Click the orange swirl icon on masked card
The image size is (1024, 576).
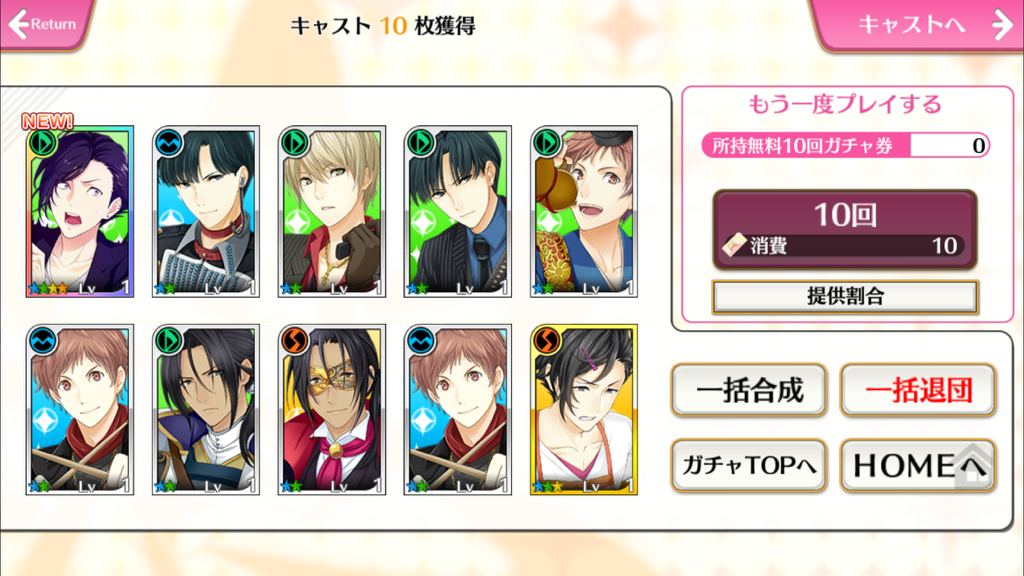pyautogui.click(x=295, y=341)
